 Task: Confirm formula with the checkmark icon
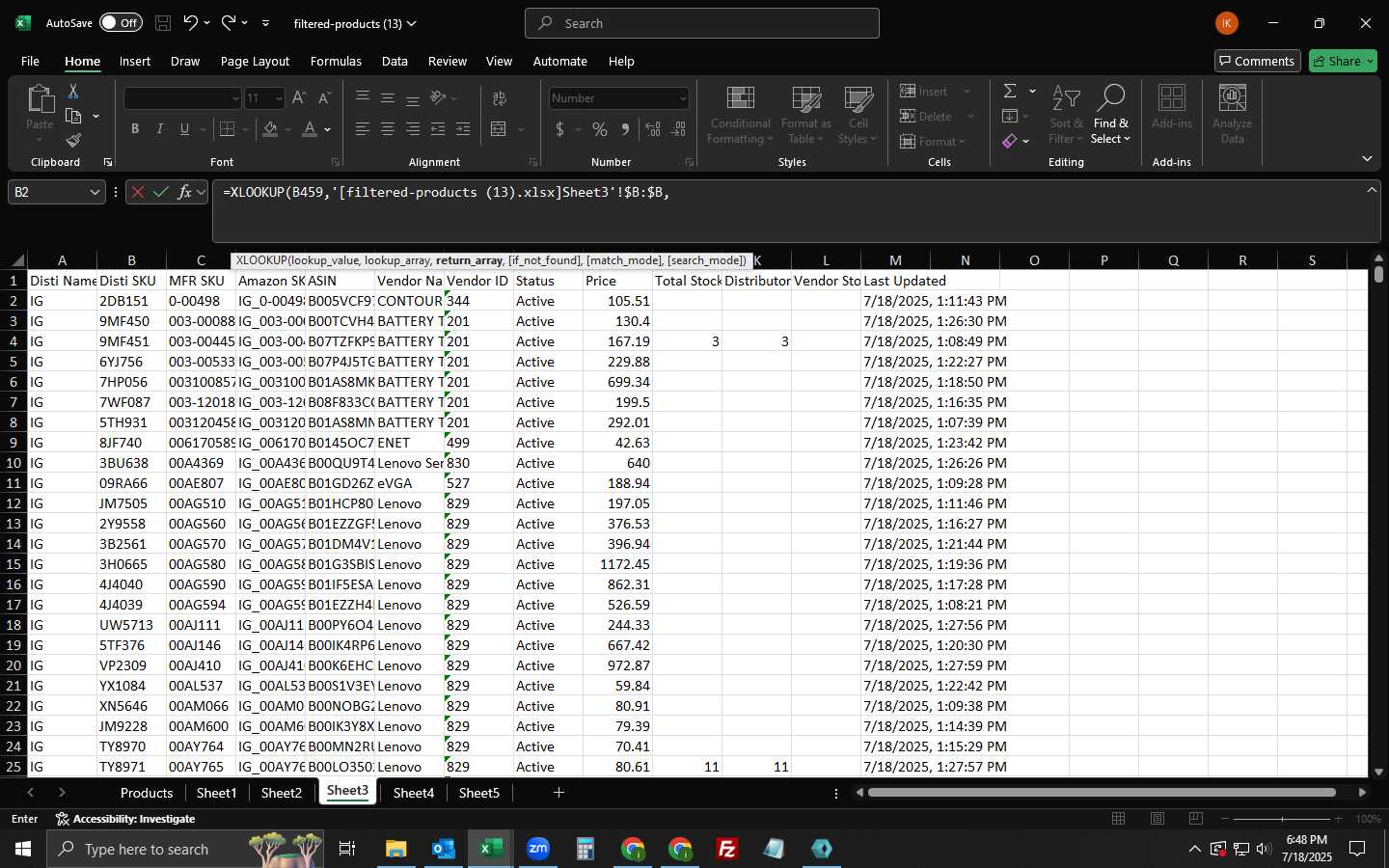coord(161,192)
